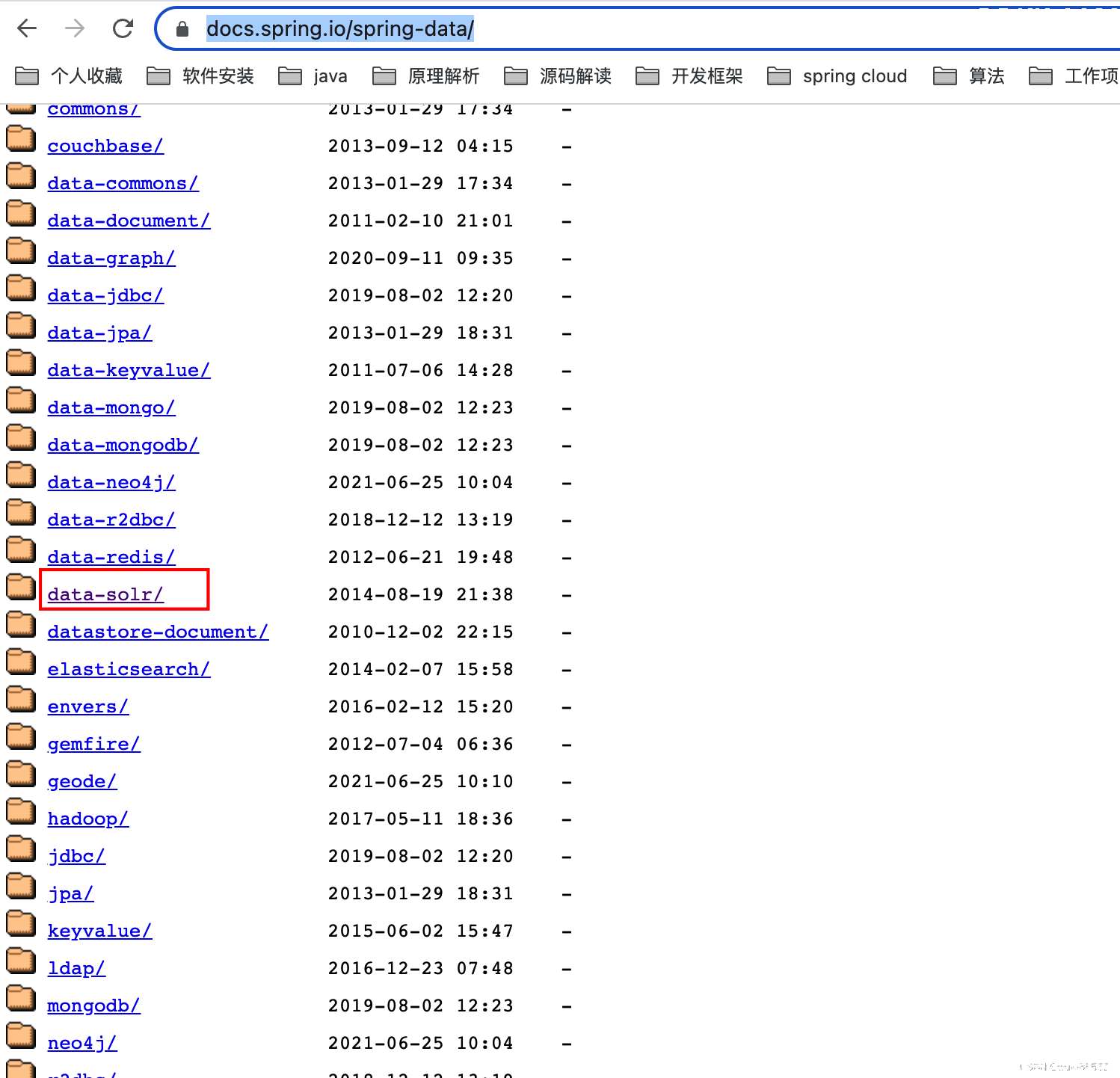
Task: Open 算法 bookmarks folder
Action: tap(969, 76)
